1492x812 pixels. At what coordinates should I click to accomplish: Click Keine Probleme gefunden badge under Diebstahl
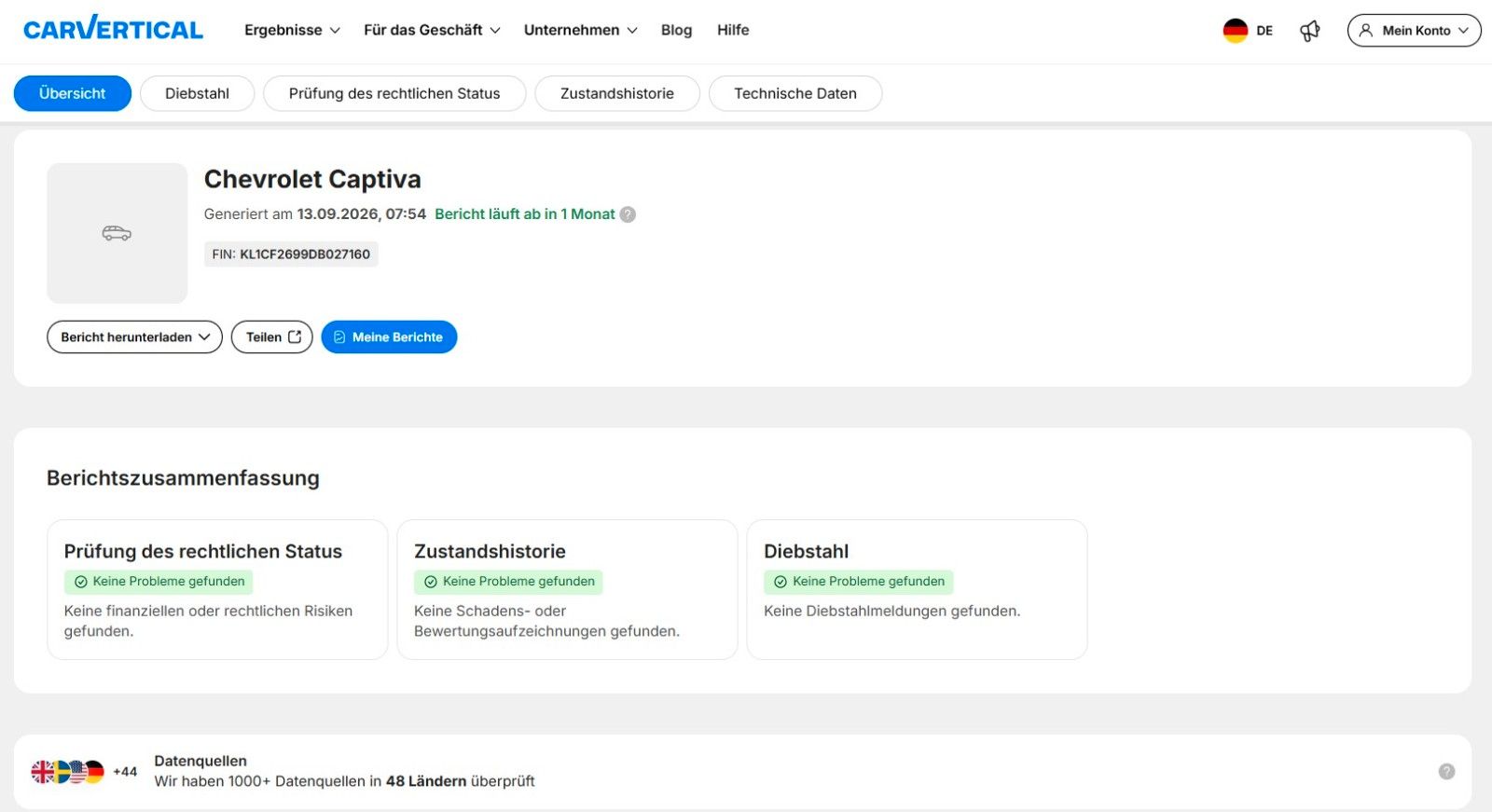(859, 582)
